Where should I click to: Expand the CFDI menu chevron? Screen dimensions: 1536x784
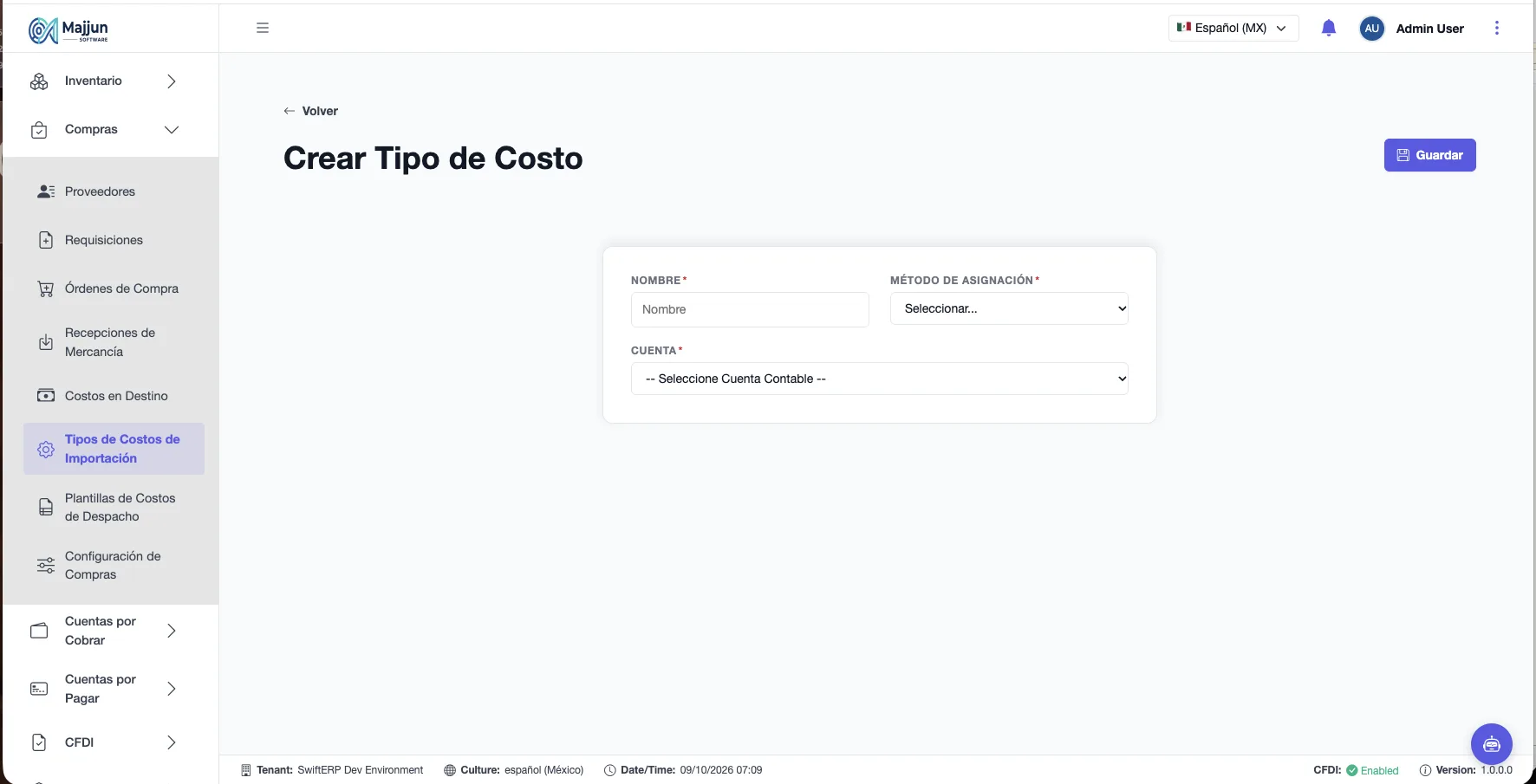coord(172,742)
